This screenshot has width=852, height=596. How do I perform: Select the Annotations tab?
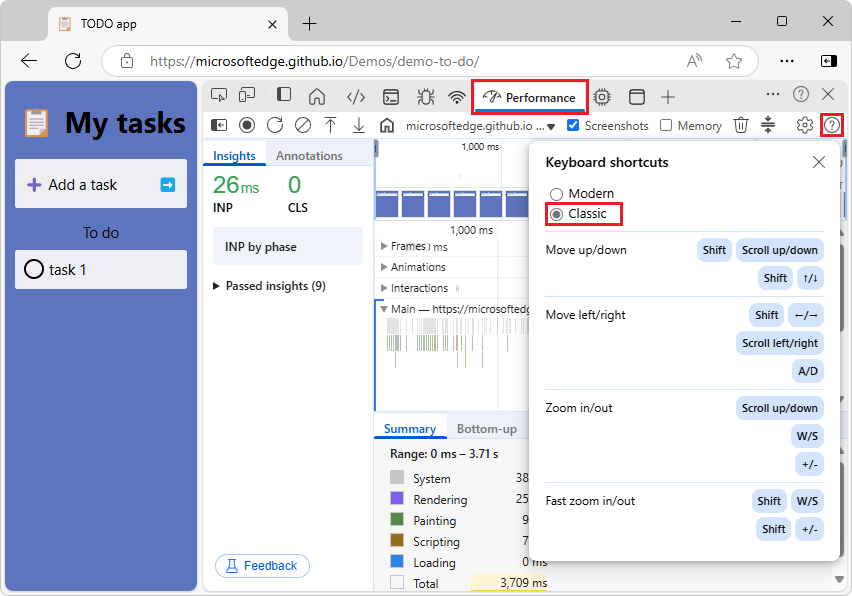[x=309, y=155]
